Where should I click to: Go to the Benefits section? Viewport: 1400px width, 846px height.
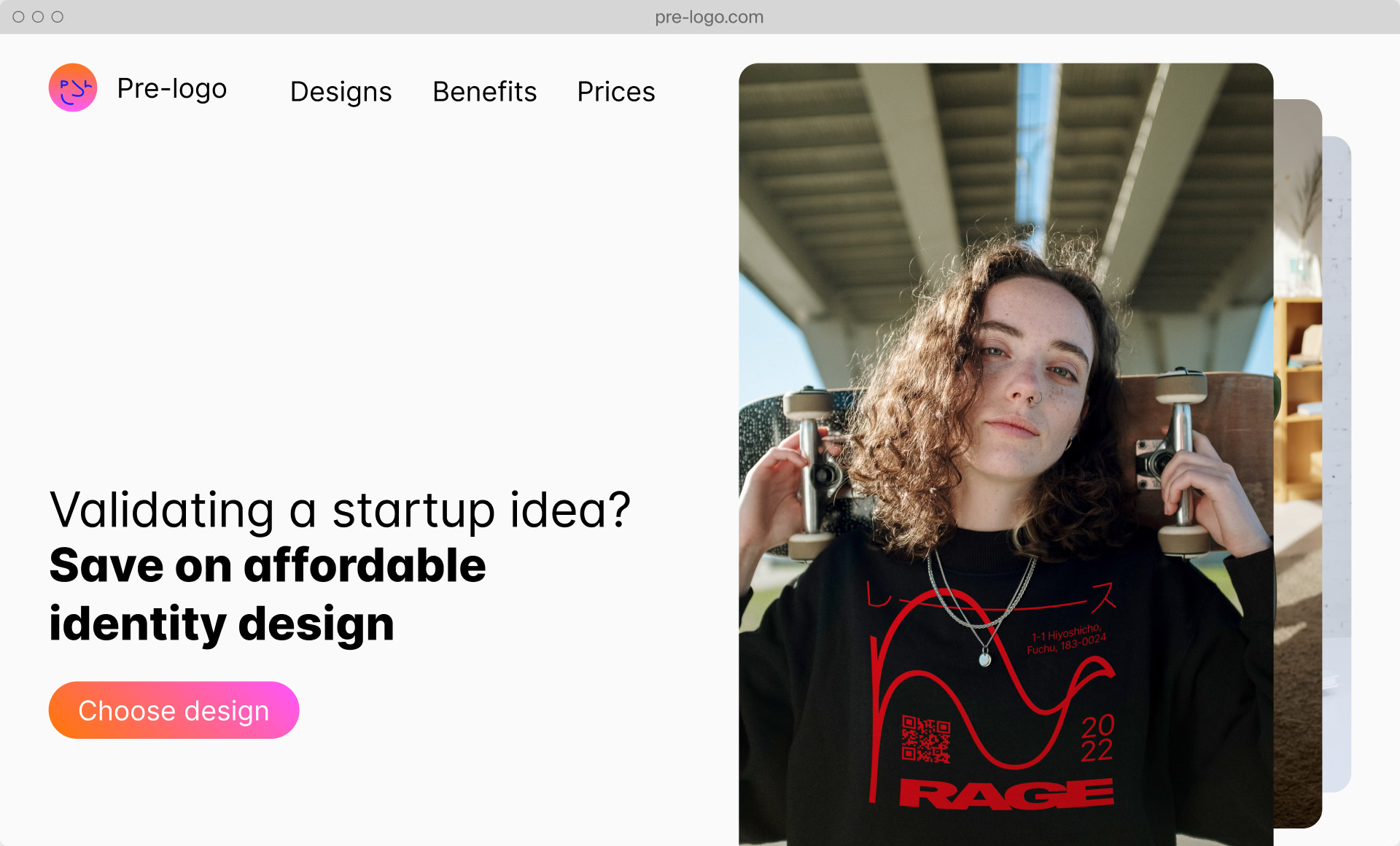485,92
